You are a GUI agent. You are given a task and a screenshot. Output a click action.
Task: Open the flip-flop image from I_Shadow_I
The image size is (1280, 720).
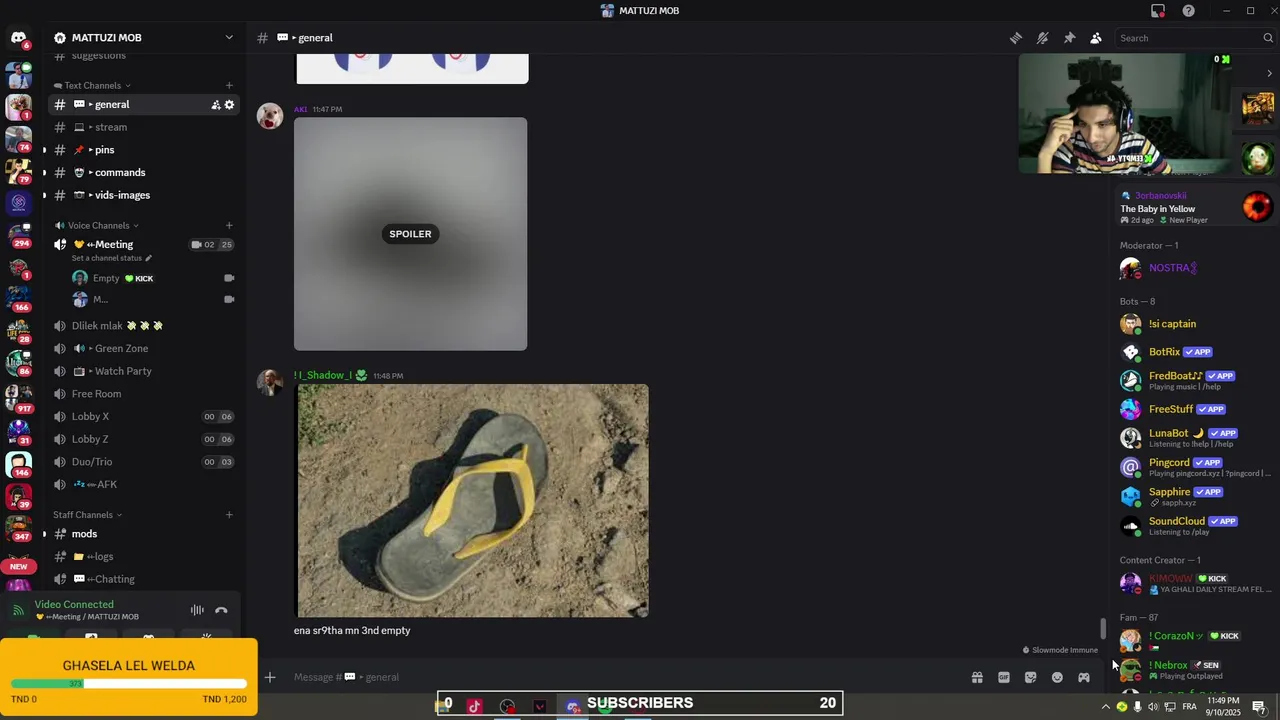tap(473, 501)
